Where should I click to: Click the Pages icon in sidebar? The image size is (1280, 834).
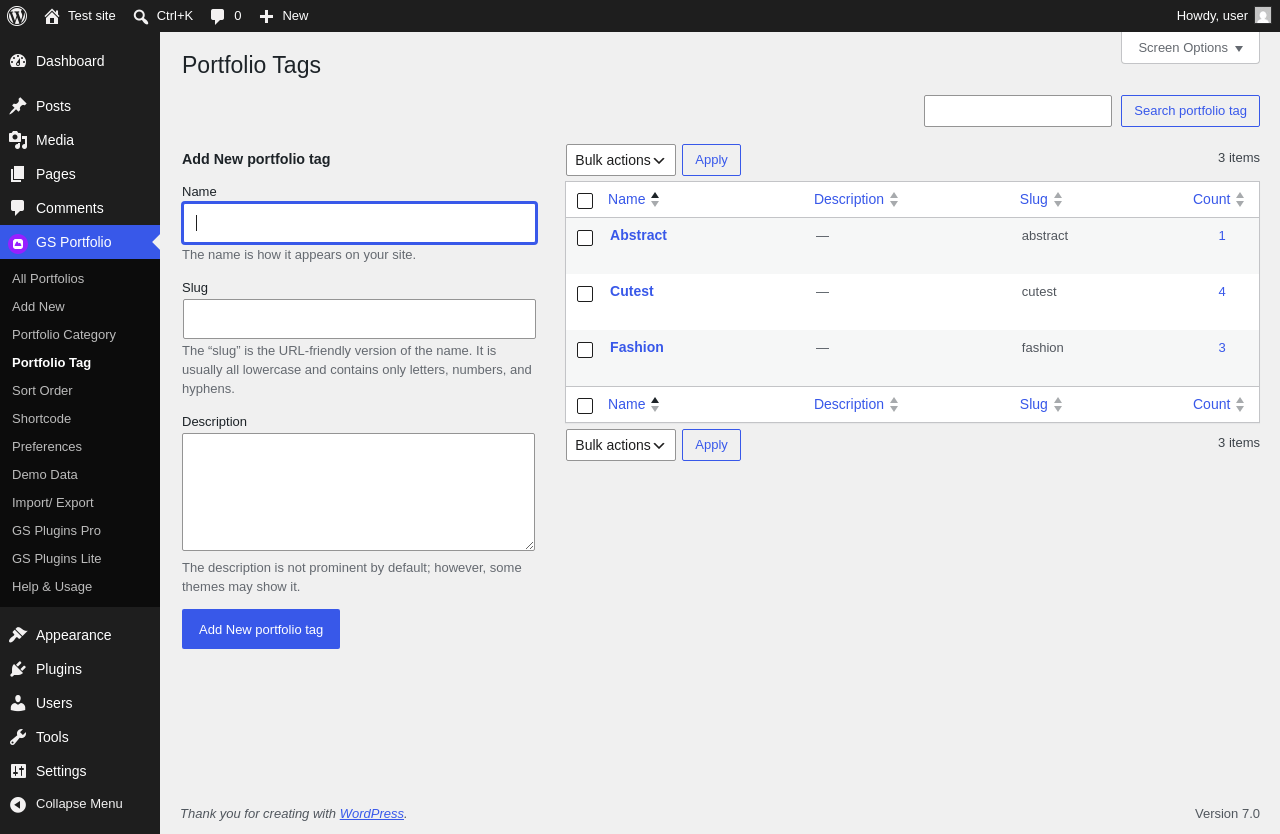pyautogui.click(x=18, y=174)
